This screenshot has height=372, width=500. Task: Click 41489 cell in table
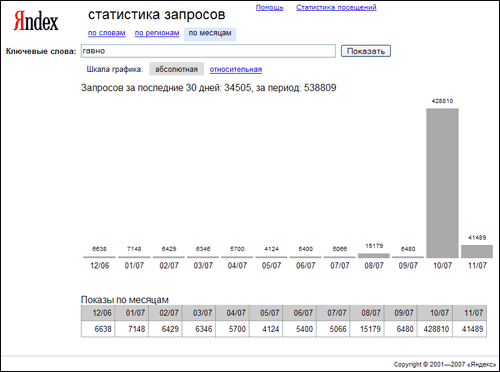click(469, 329)
